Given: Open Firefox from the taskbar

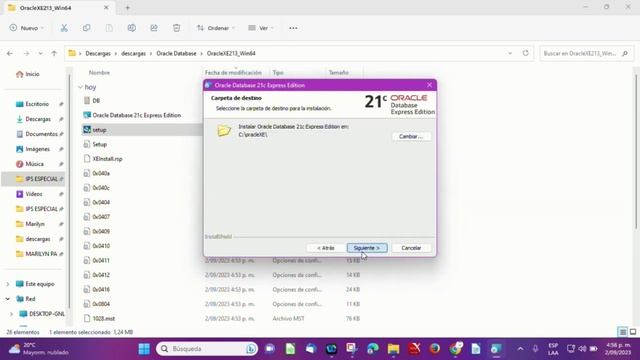Looking at the screenshot, I should tap(435, 349).
